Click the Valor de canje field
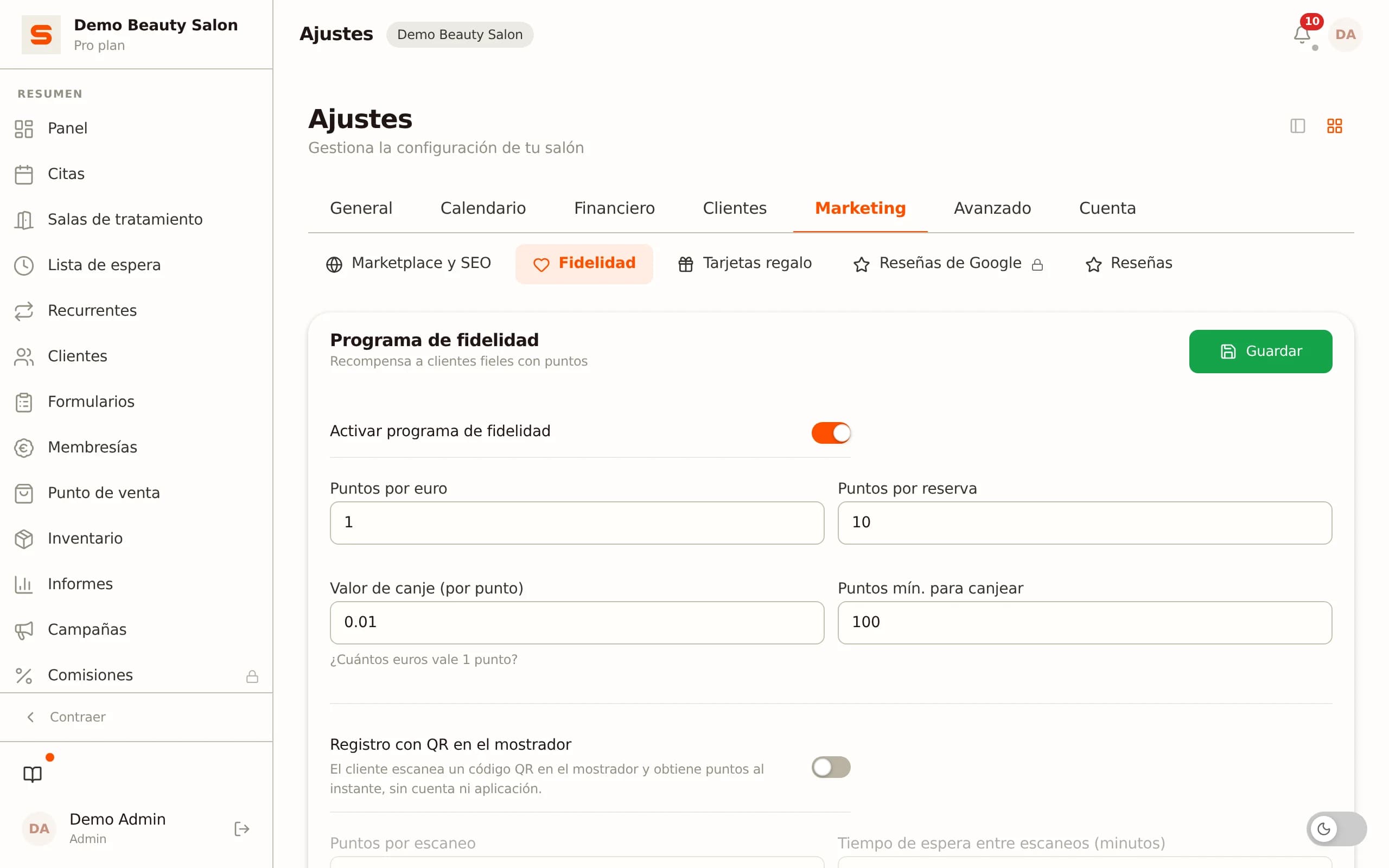 [x=577, y=623]
